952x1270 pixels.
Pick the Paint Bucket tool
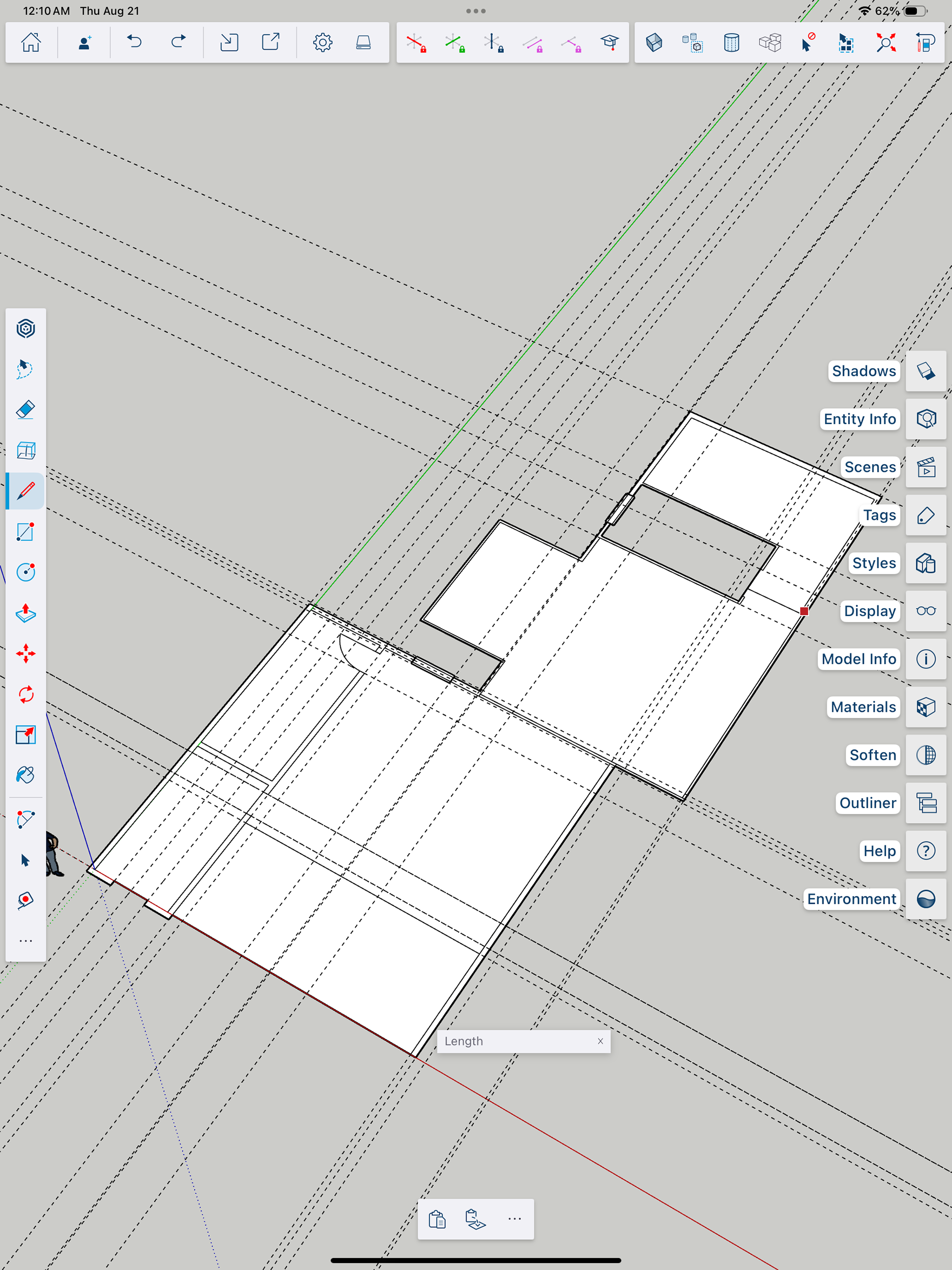click(26, 776)
